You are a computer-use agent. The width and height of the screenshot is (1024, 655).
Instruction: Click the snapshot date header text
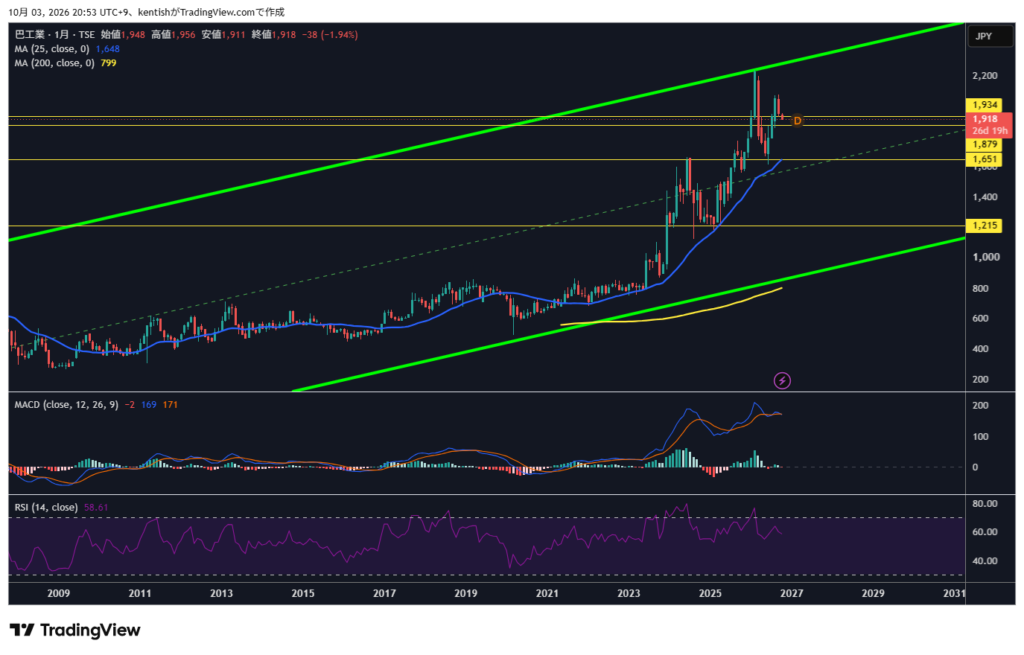point(146,12)
